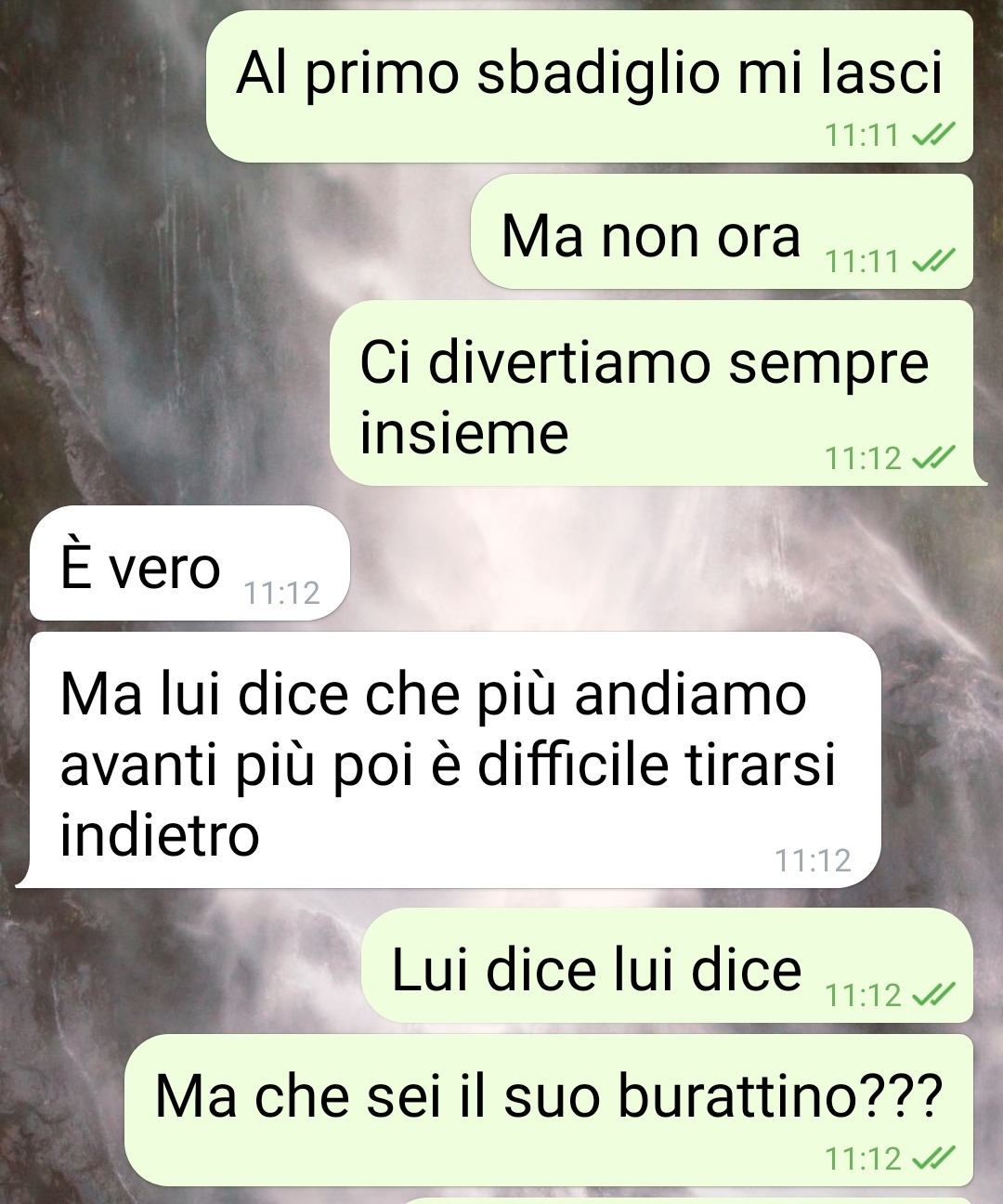This screenshot has height=1204, width=1003.
Task: Tap the 11:12 time under 'burattino???' text
Action: pos(864,1158)
